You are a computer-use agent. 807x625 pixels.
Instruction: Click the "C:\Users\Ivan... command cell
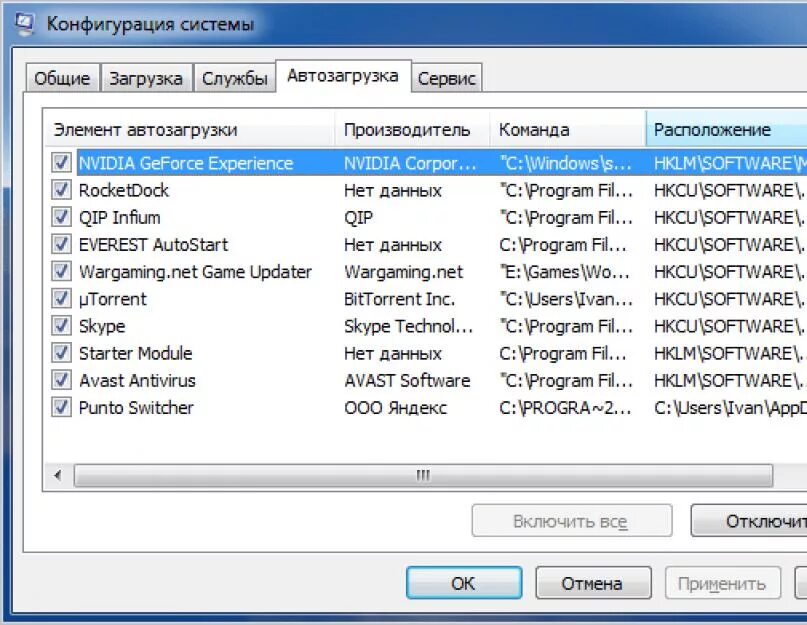click(x=566, y=299)
